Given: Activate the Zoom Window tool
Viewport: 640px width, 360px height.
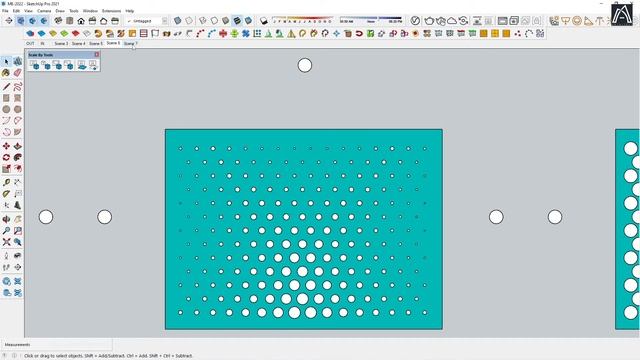Looking at the screenshot, I should pyautogui.click(x=18, y=231).
